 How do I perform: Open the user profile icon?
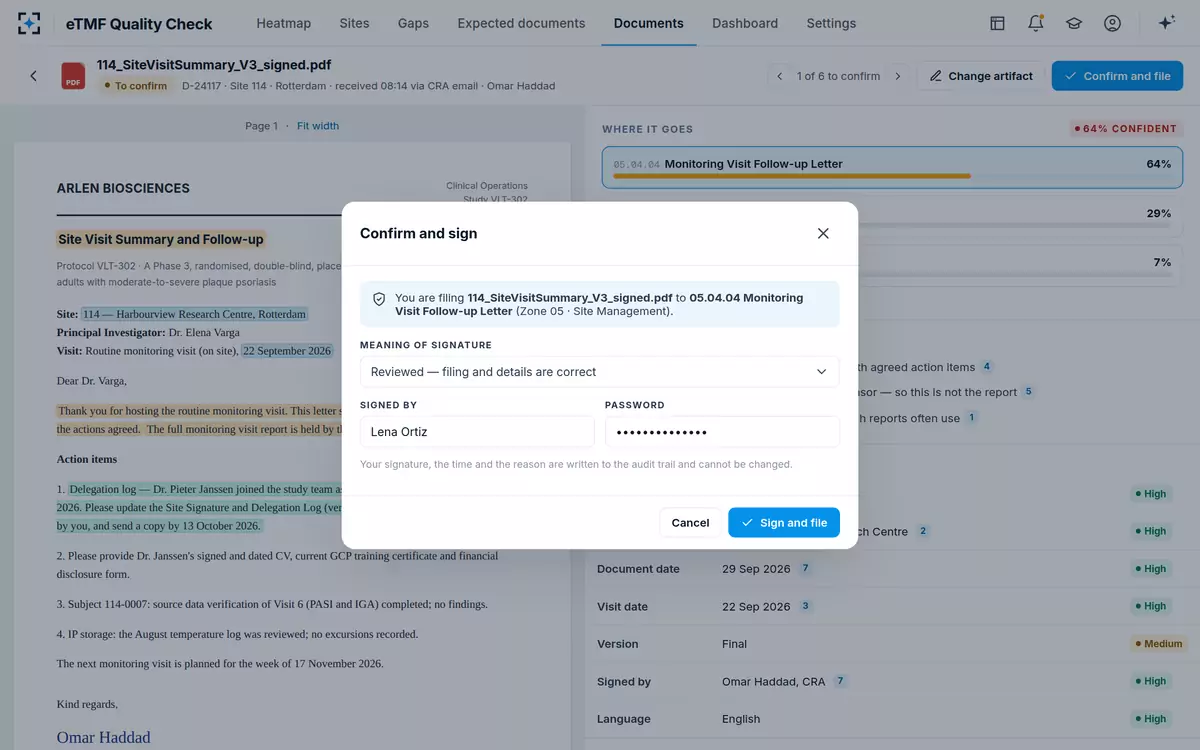(1112, 23)
